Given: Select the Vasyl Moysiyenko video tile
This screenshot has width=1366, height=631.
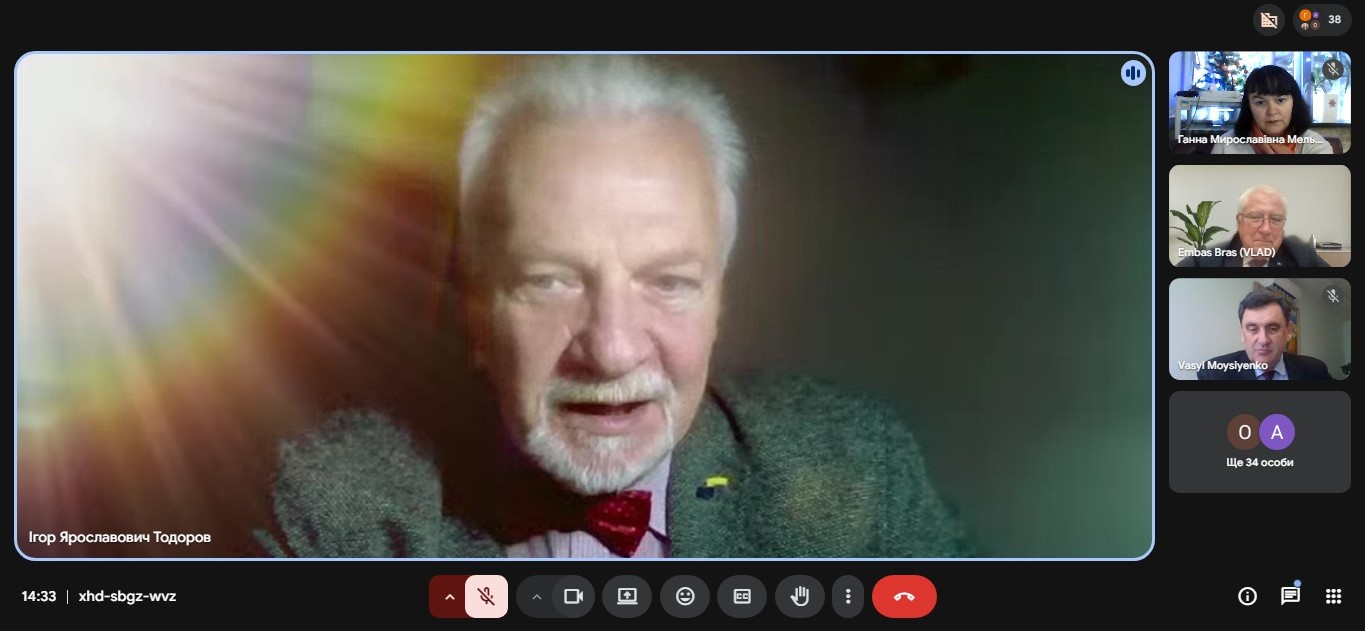Looking at the screenshot, I should pyautogui.click(x=1259, y=328).
